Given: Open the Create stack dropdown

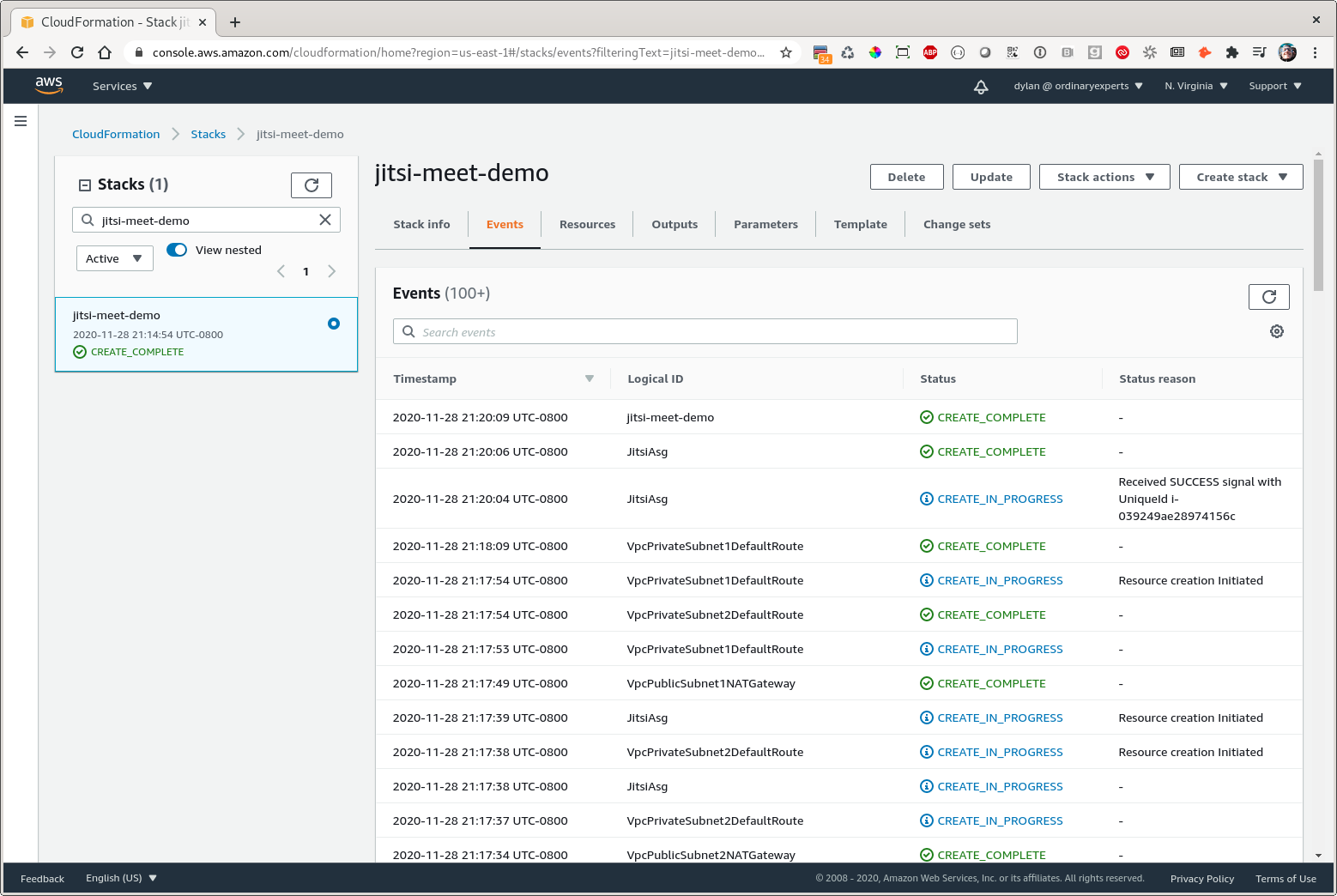Looking at the screenshot, I should 1240,177.
